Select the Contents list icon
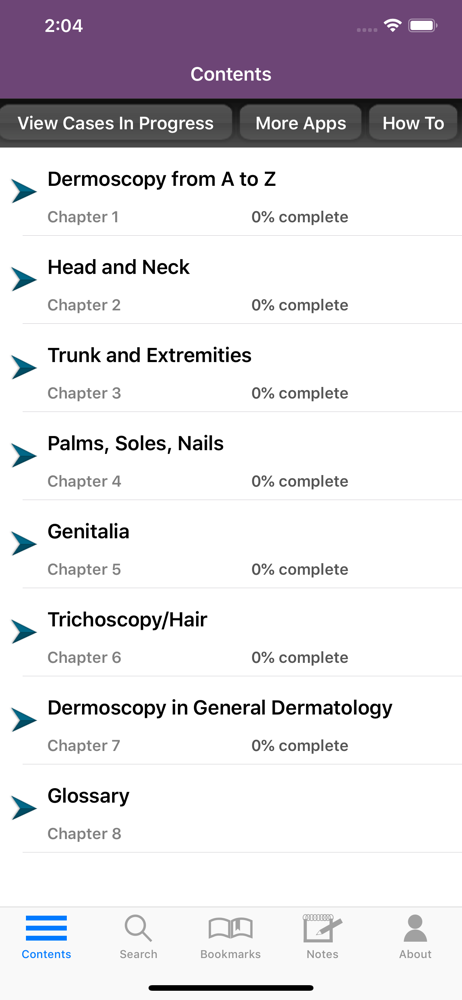Viewport: 462px width, 1000px height. coord(46,928)
